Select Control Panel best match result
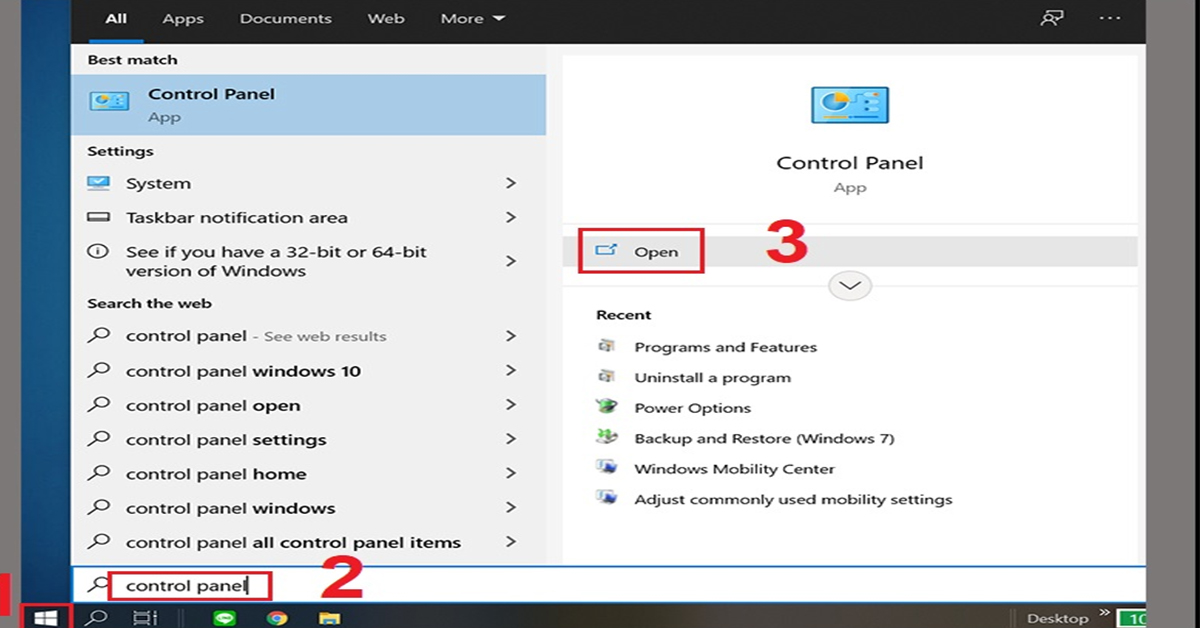1200x628 pixels. (308, 104)
